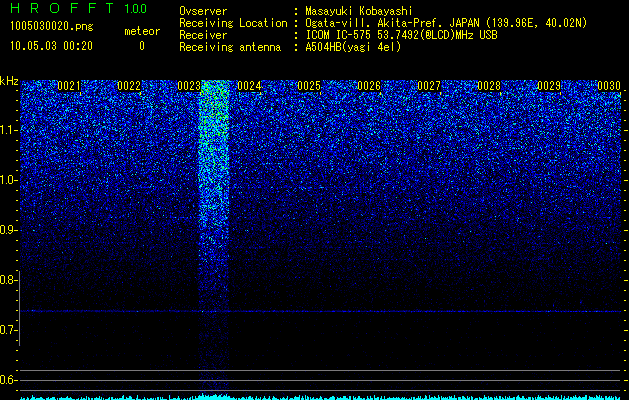629x400 pixels.
Task: Click time marker 0021
Action: point(69,86)
